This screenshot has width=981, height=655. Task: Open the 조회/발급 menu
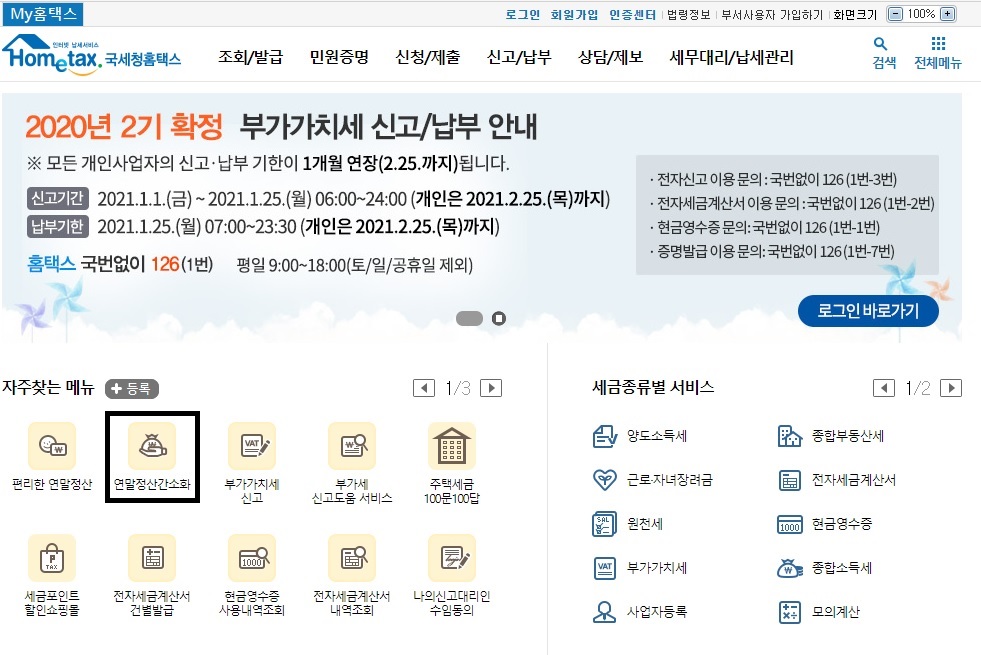coord(250,58)
